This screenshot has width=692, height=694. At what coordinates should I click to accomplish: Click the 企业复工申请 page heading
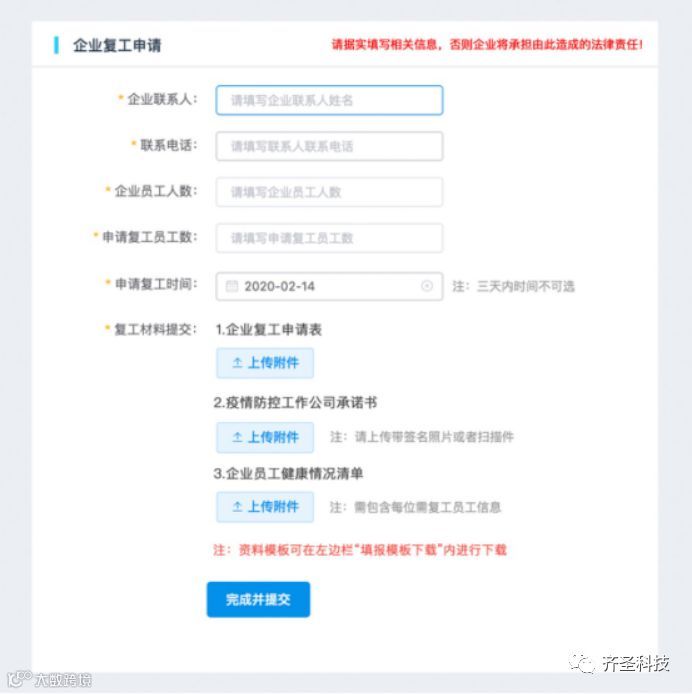click(117, 45)
